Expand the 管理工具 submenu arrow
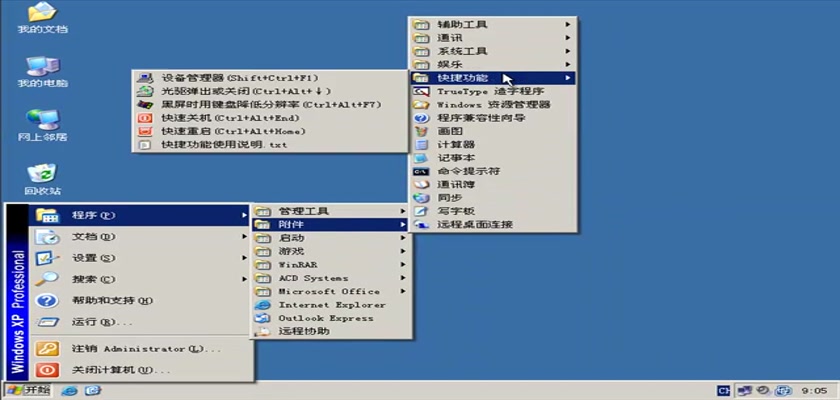840x400 pixels. point(402,211)
